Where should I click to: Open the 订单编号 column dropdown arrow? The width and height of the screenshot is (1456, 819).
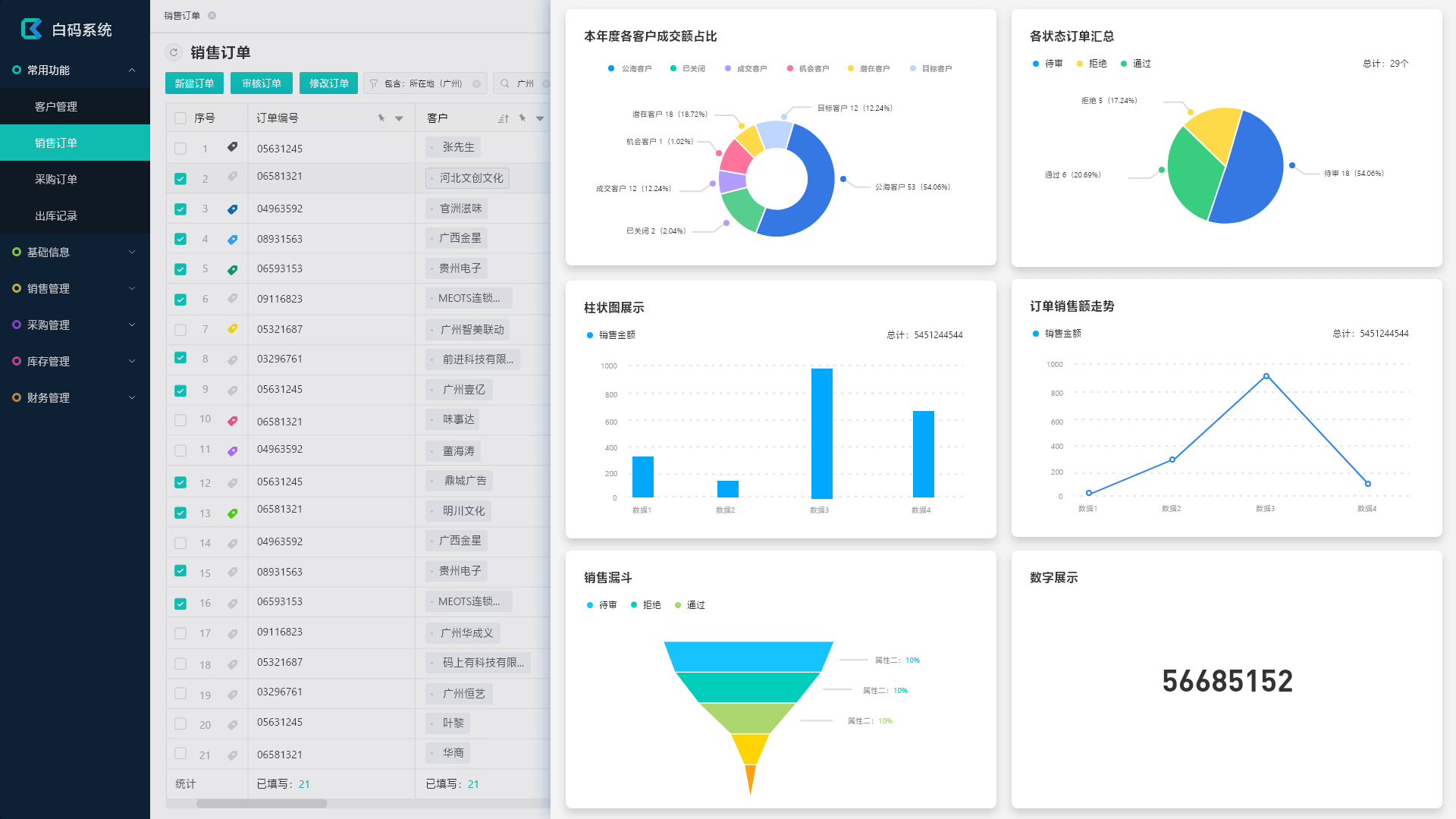point(399,119)
